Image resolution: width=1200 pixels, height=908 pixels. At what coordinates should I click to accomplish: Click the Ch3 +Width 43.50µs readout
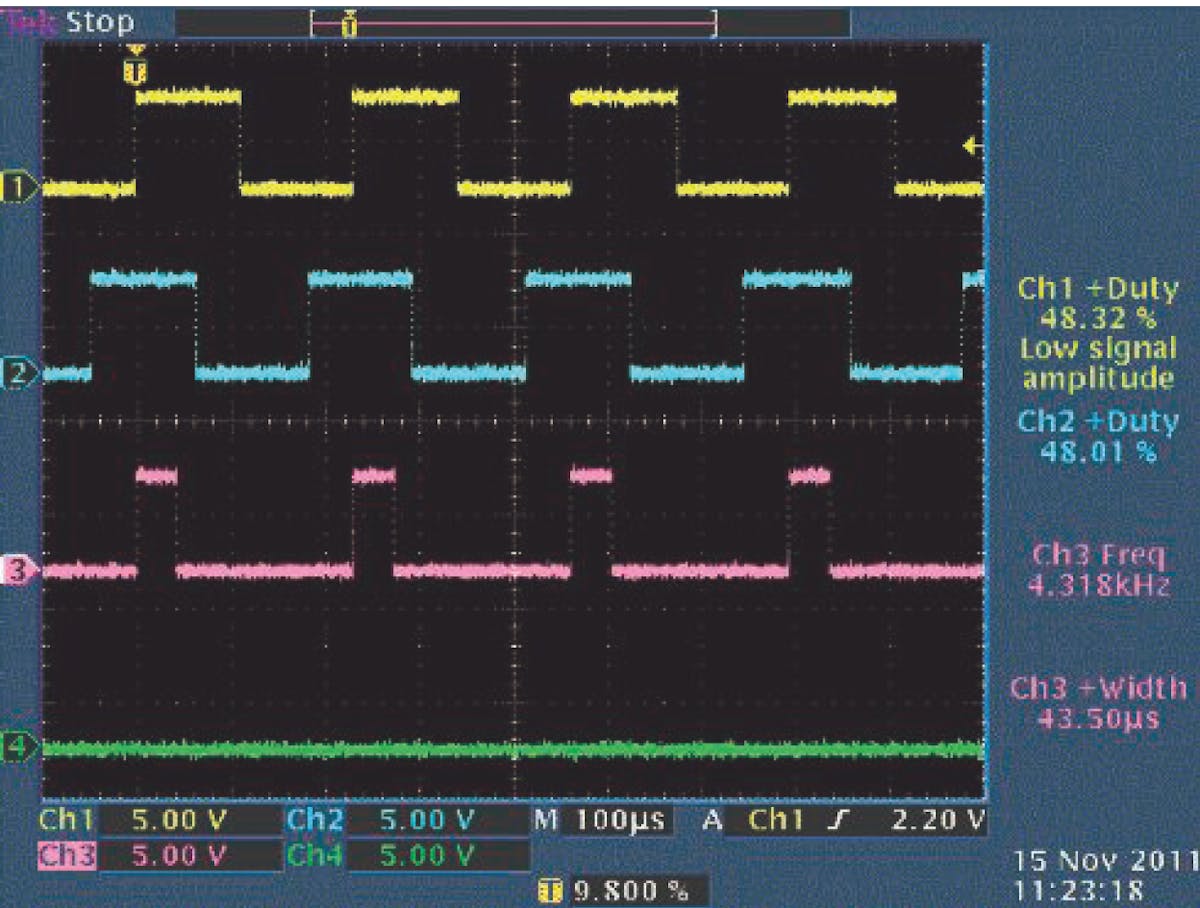[1094, 705]
